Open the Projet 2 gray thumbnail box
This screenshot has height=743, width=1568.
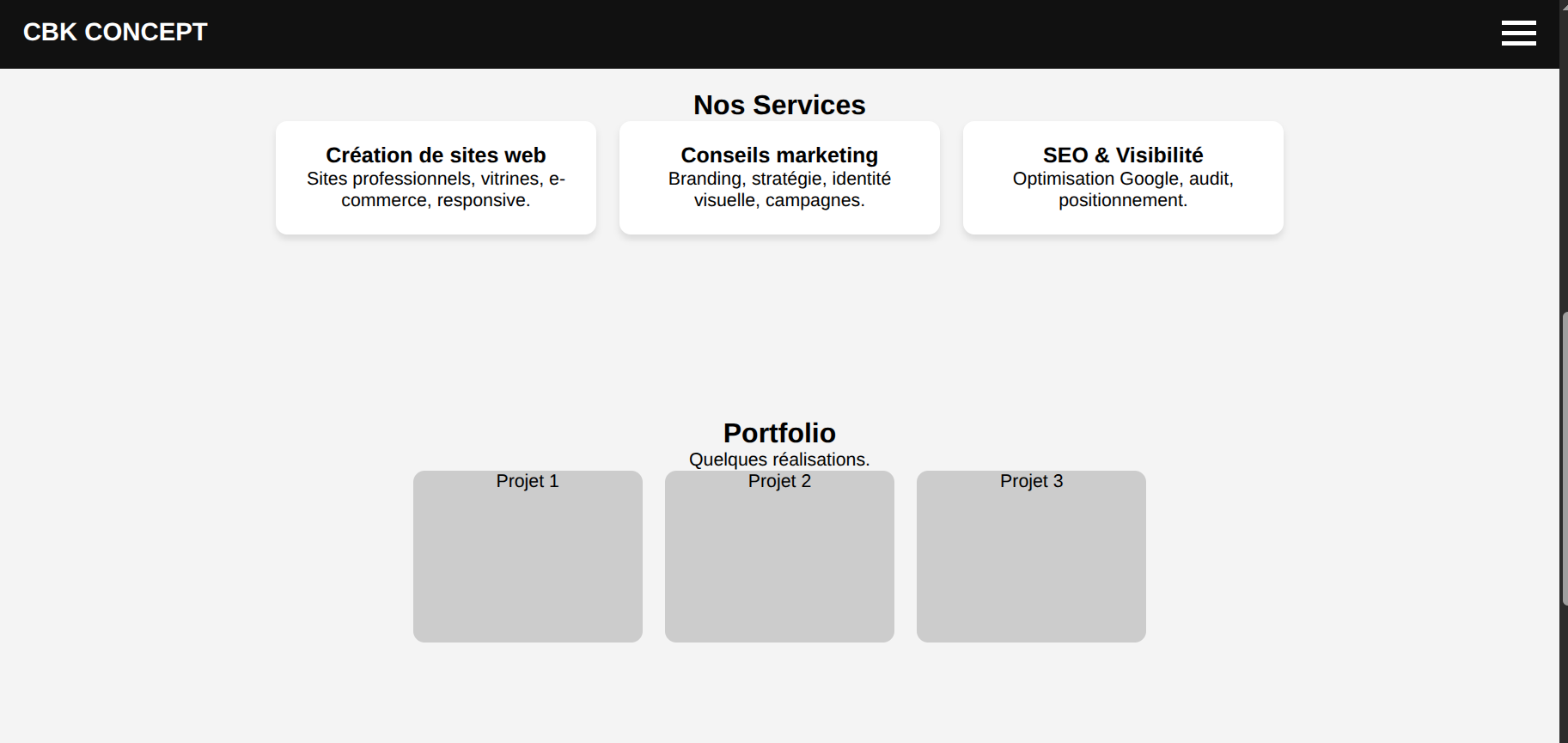pos(779,567)
